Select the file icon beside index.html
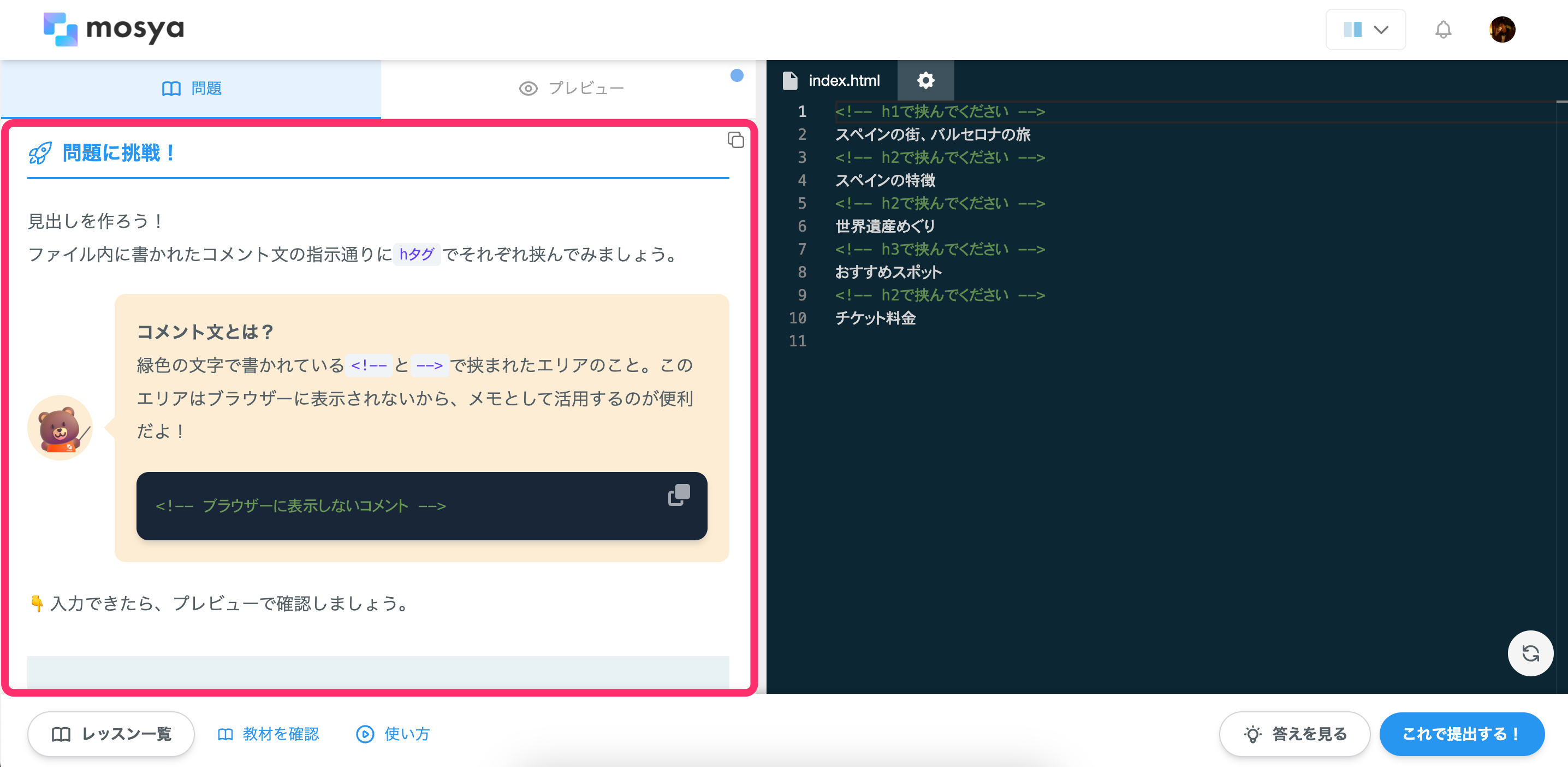This screenshot has height=767, width=1568. pos(791,80)
